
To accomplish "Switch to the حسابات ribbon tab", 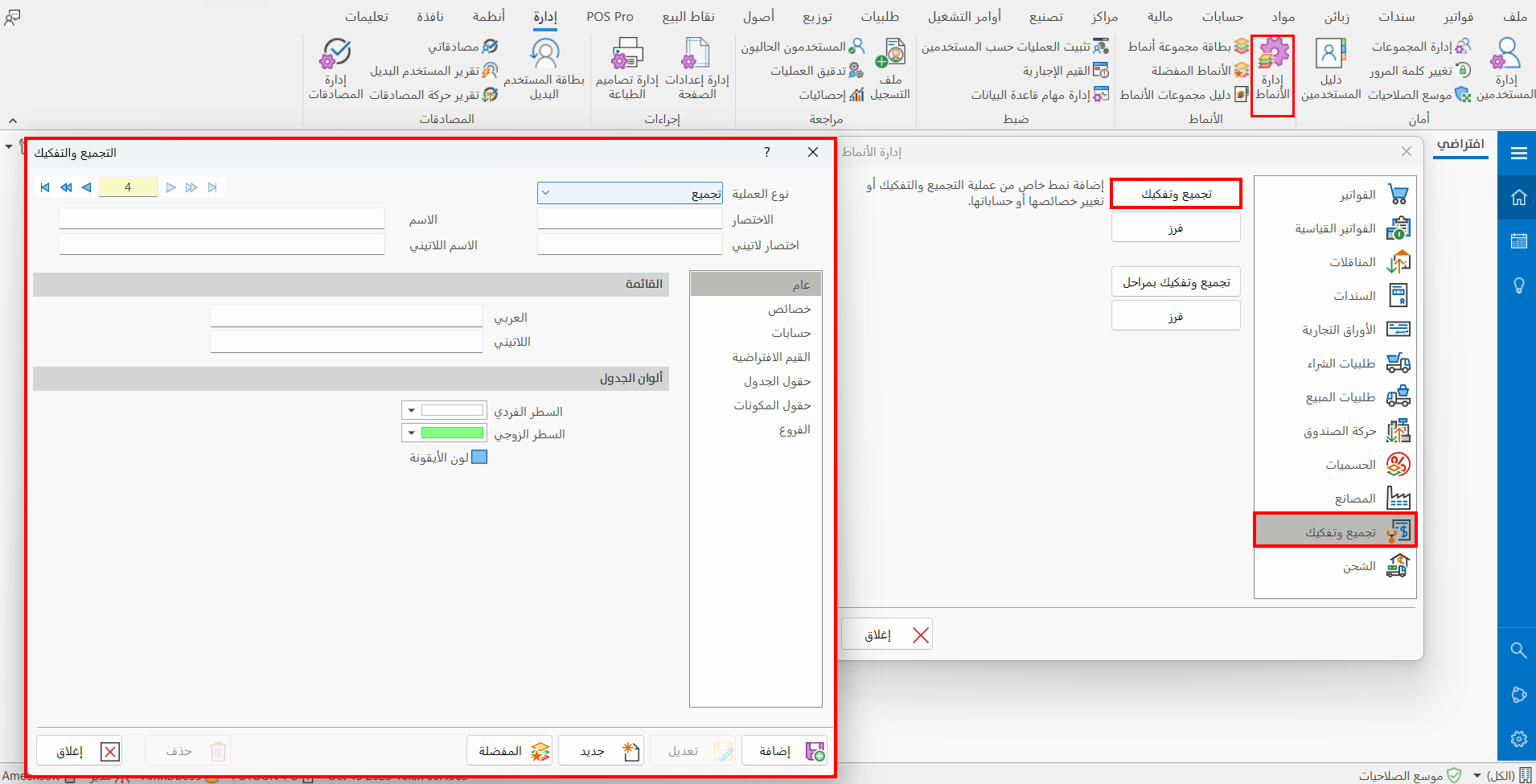I will [1222, 16].
